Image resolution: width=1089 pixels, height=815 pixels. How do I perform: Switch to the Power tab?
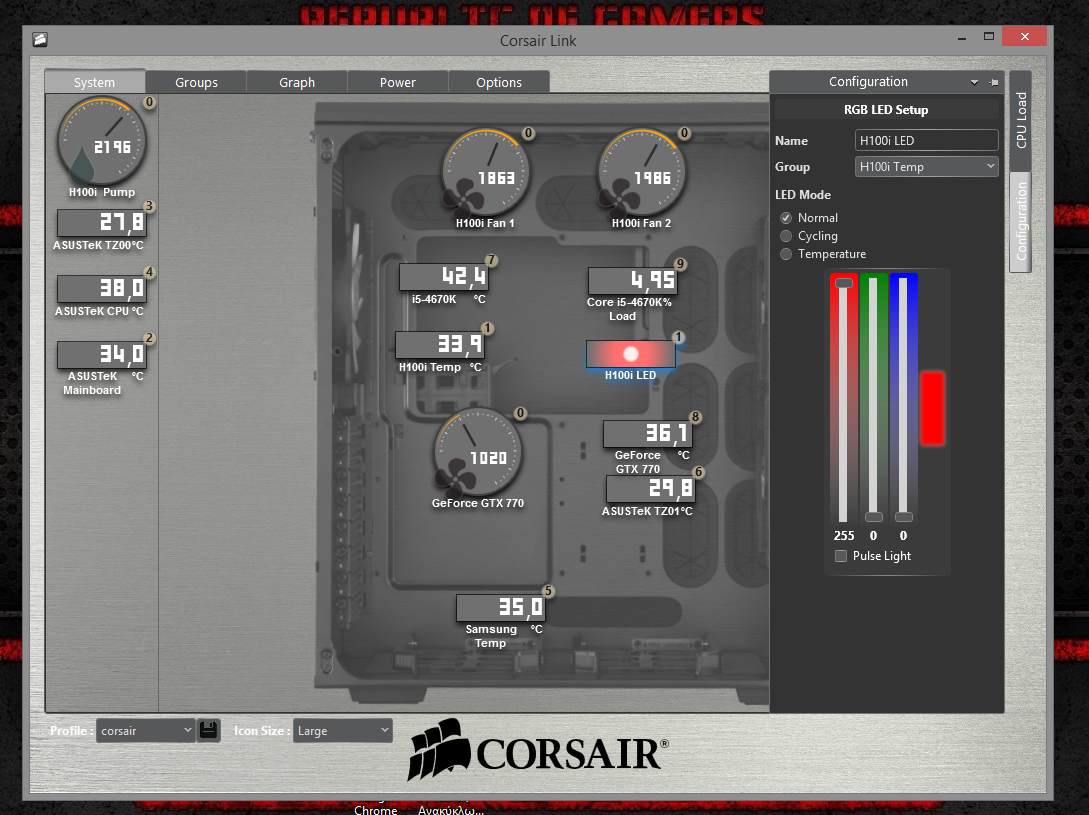(398, 82)
